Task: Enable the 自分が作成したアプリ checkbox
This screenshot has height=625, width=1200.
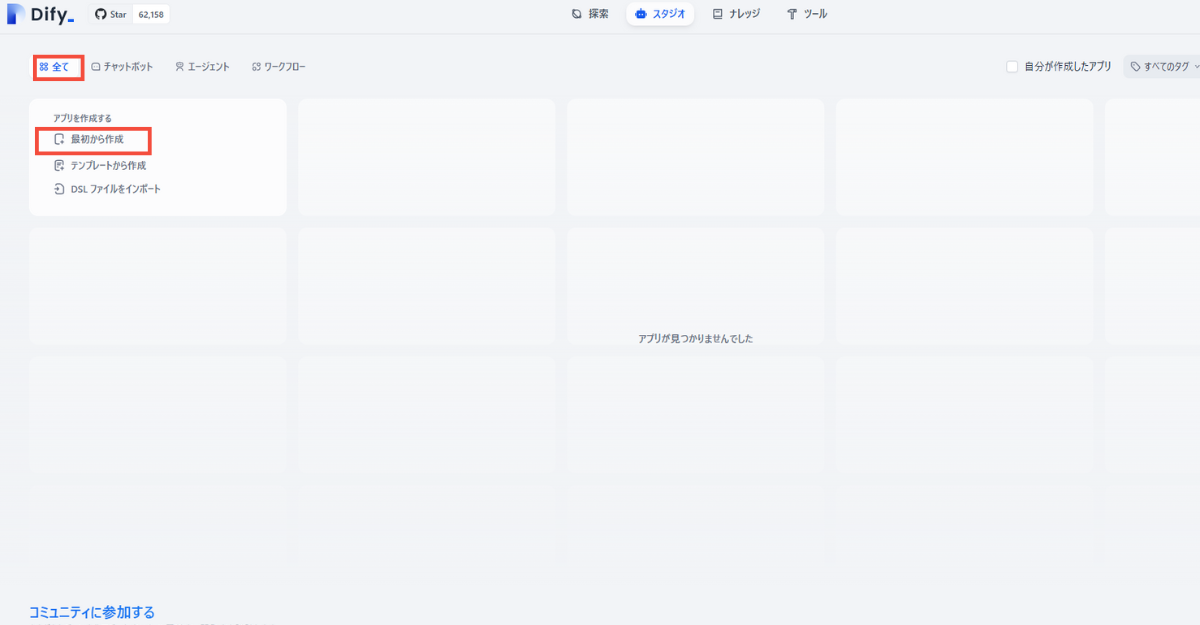Action: pyautogui.click(x=1012, y=67)
